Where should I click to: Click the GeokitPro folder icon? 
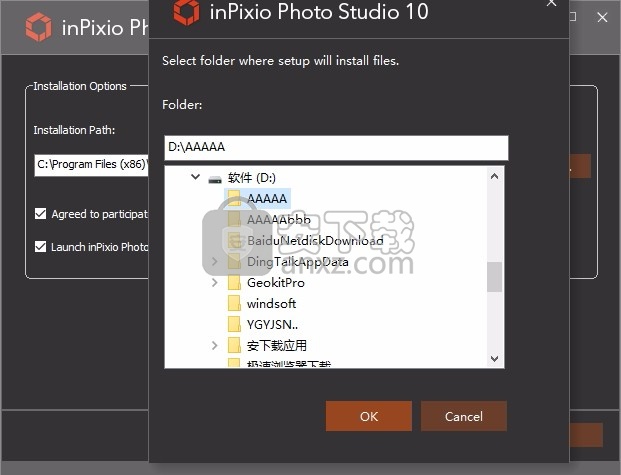pos(234,282)
